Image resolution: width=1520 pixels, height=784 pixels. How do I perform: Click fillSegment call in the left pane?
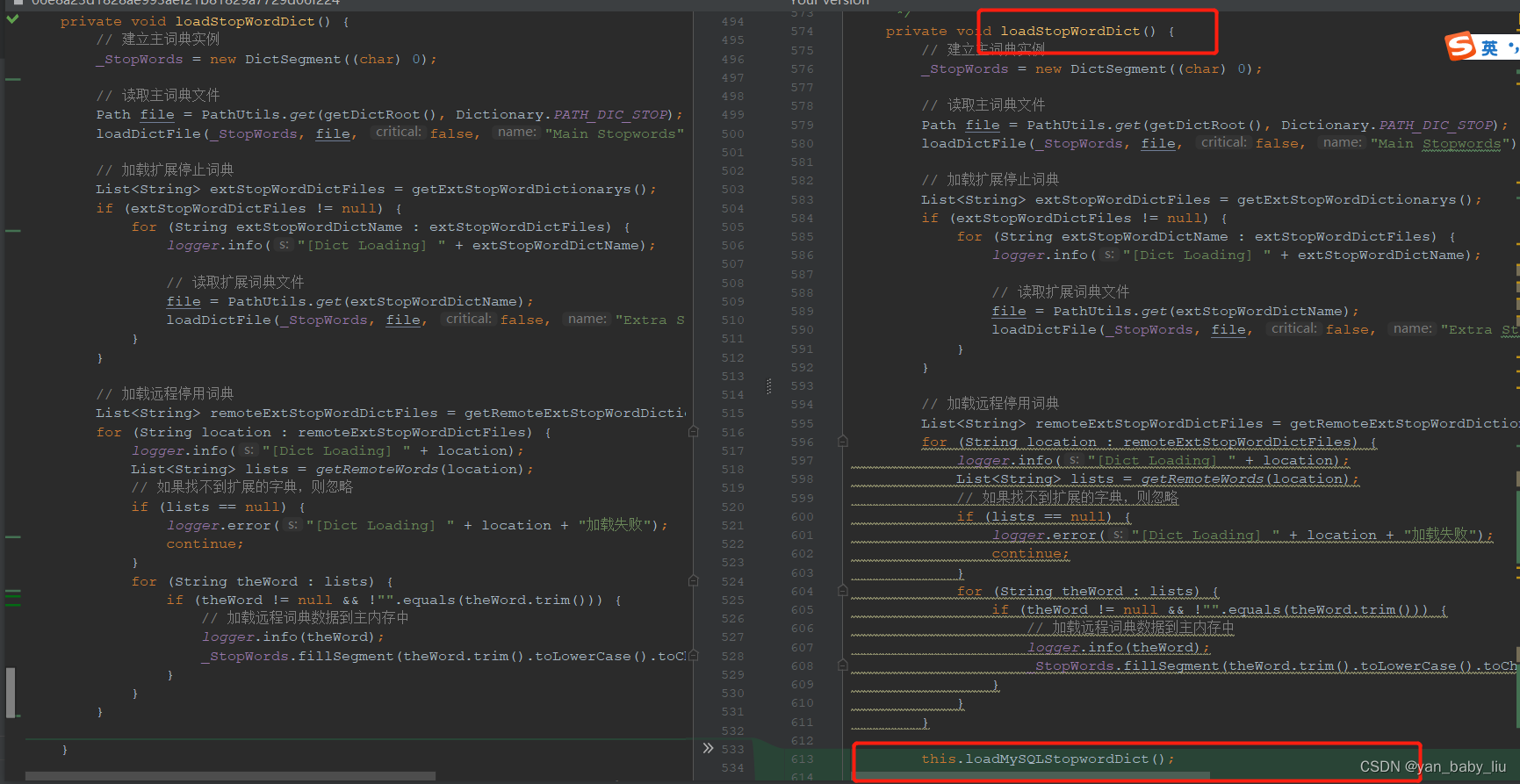coord(346,656)
